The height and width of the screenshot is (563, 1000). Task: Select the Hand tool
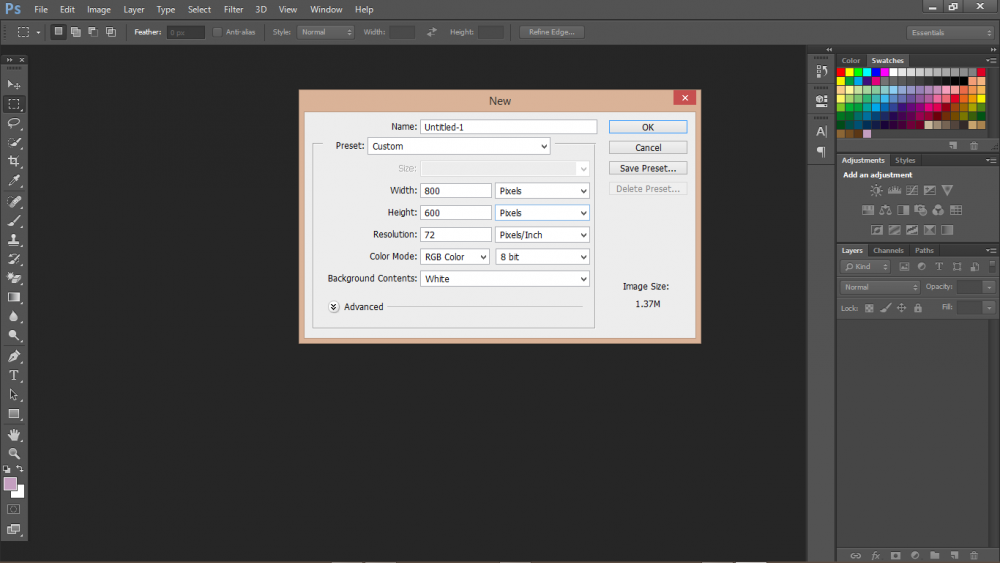[14, 435]
